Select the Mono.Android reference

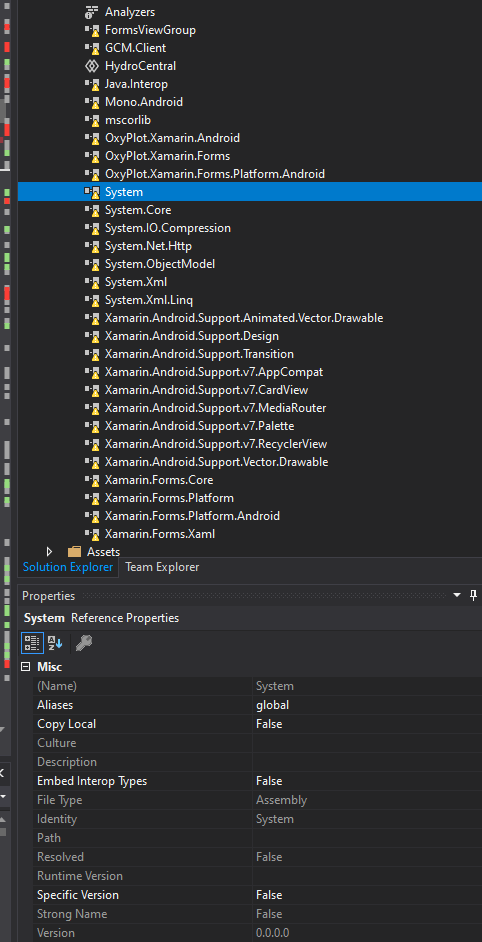tap(144, 102)
